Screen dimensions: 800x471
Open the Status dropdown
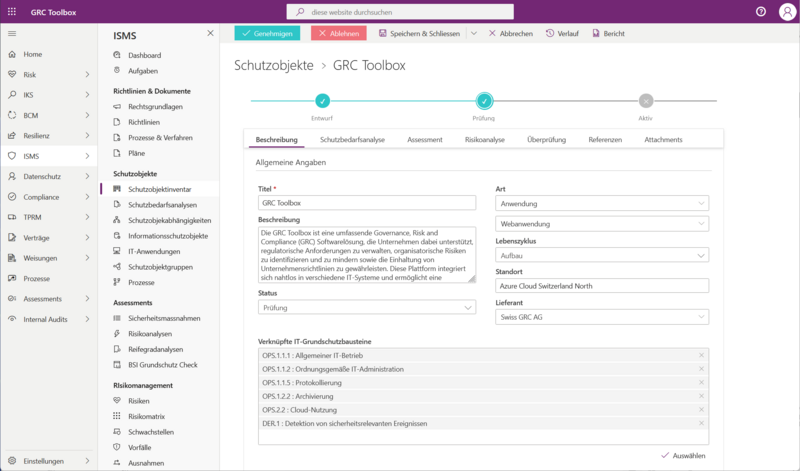pos(367,308)
